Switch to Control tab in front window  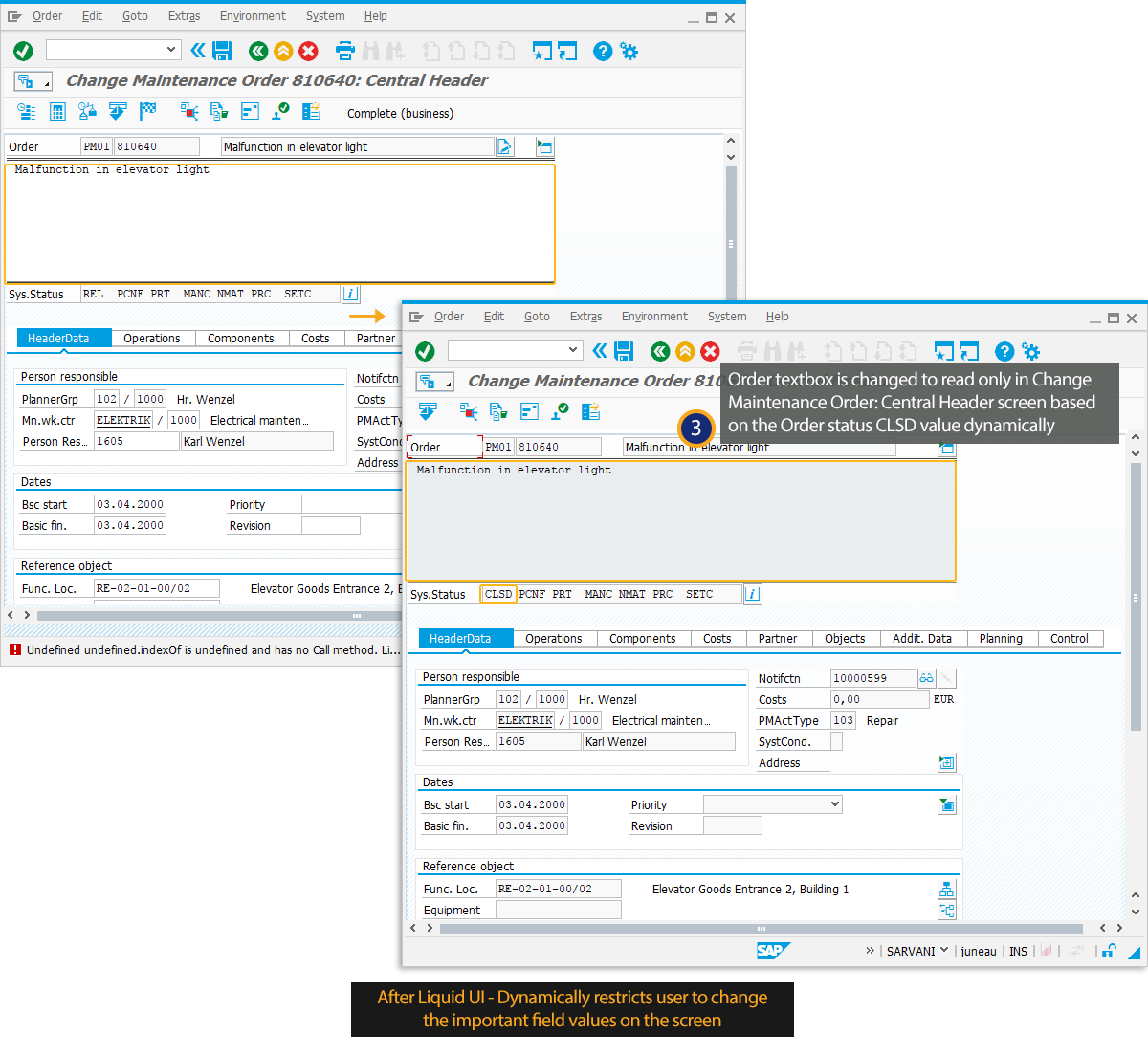point(1070,638)
